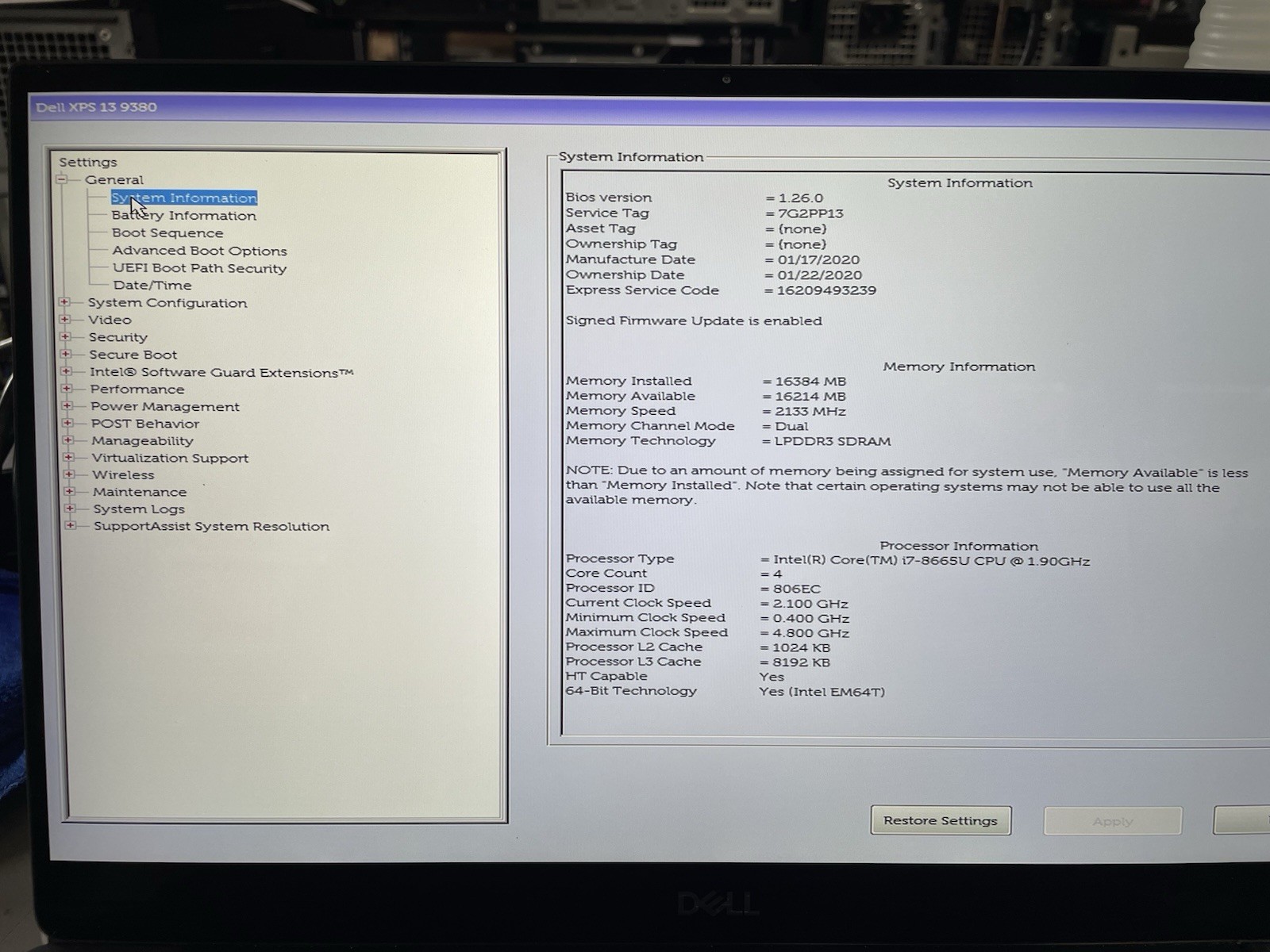Click the Settings heading in tree panel

point(87,162)
